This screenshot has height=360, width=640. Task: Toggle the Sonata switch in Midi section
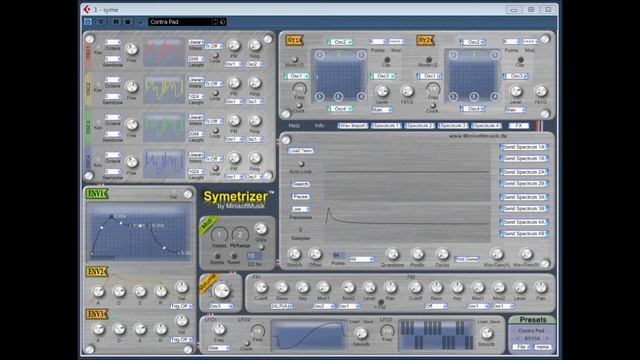tap(218, 257)
